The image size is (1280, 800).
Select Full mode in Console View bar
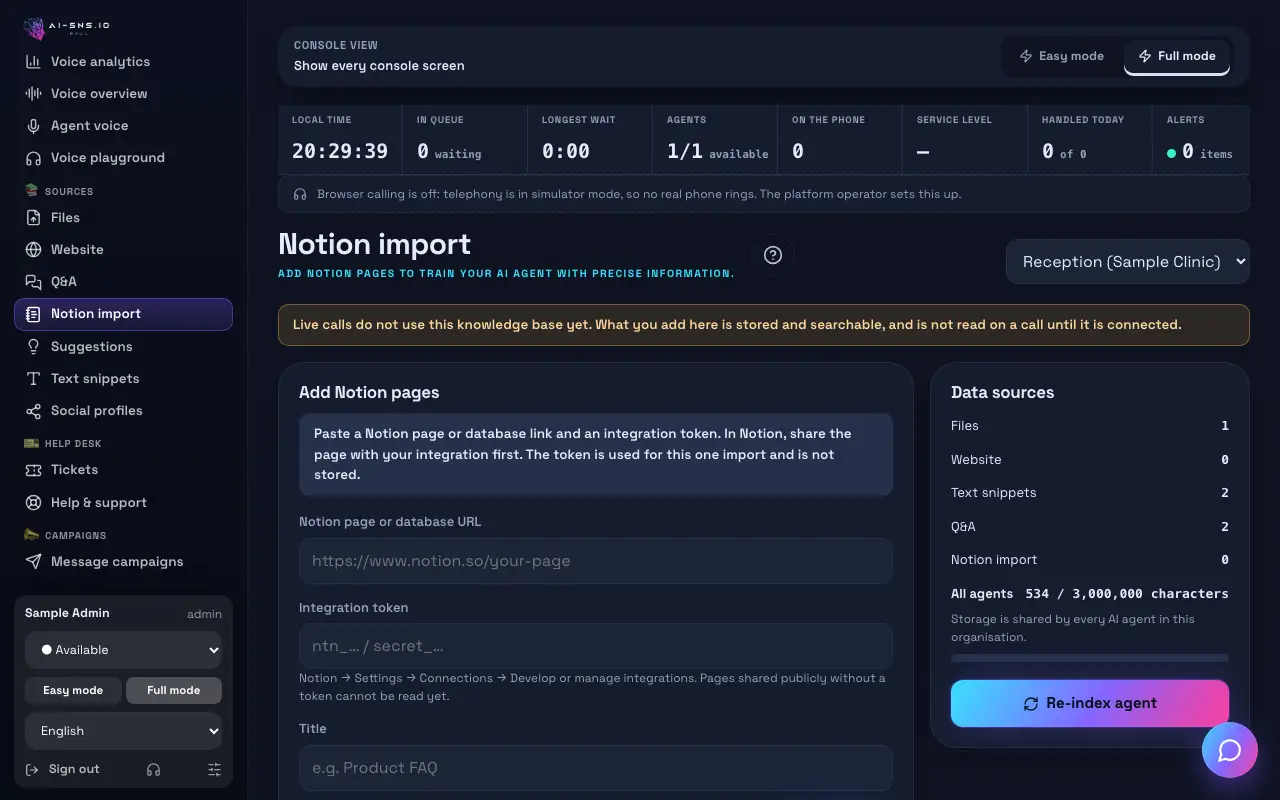(x=1177, y=56)
